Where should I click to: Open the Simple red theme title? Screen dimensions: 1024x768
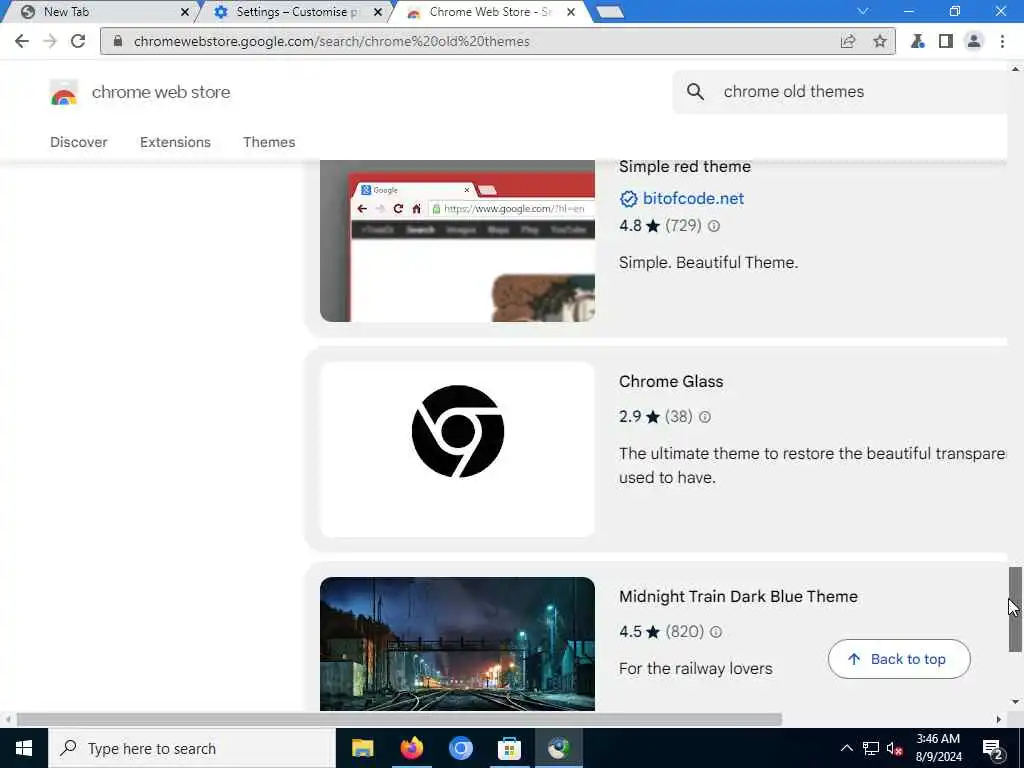point(684,167)
